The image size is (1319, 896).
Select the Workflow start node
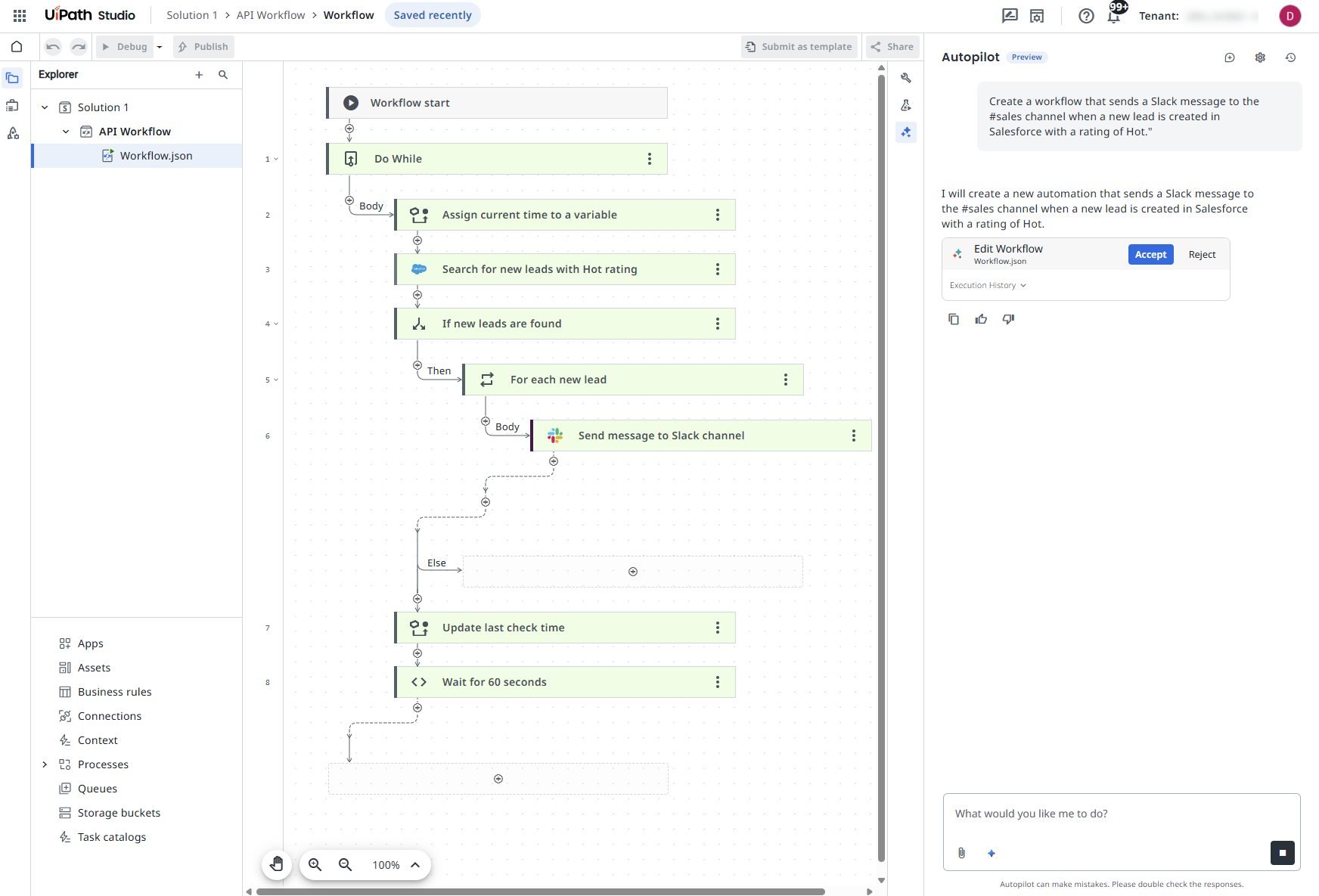coord(497,103)
